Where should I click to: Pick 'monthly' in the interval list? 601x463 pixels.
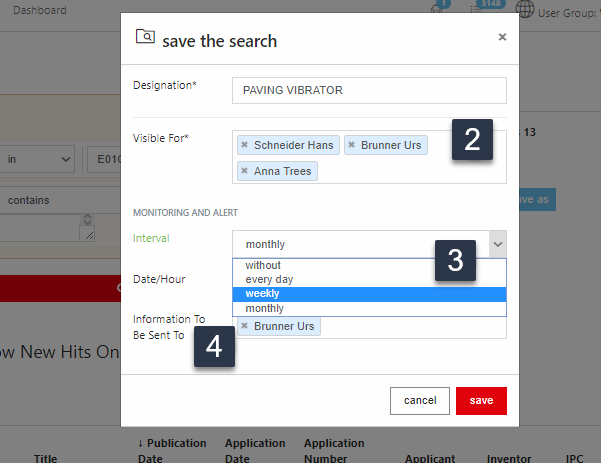point(265,309)
